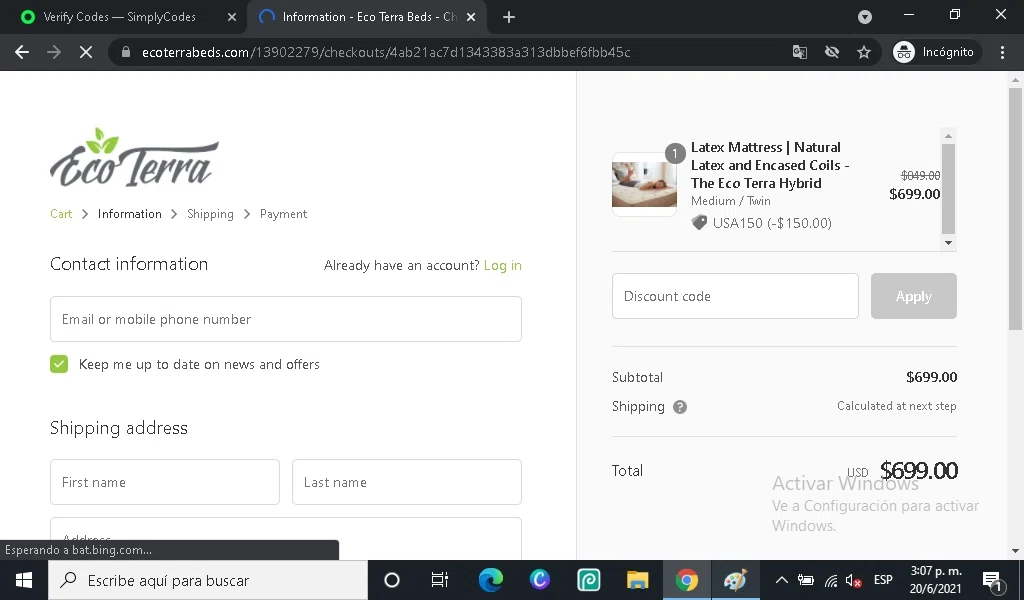Focus the Last name field
Image resolution: width=1024 pixels, height=600 pixels.
pyautogui.click(x=407, y=482)
